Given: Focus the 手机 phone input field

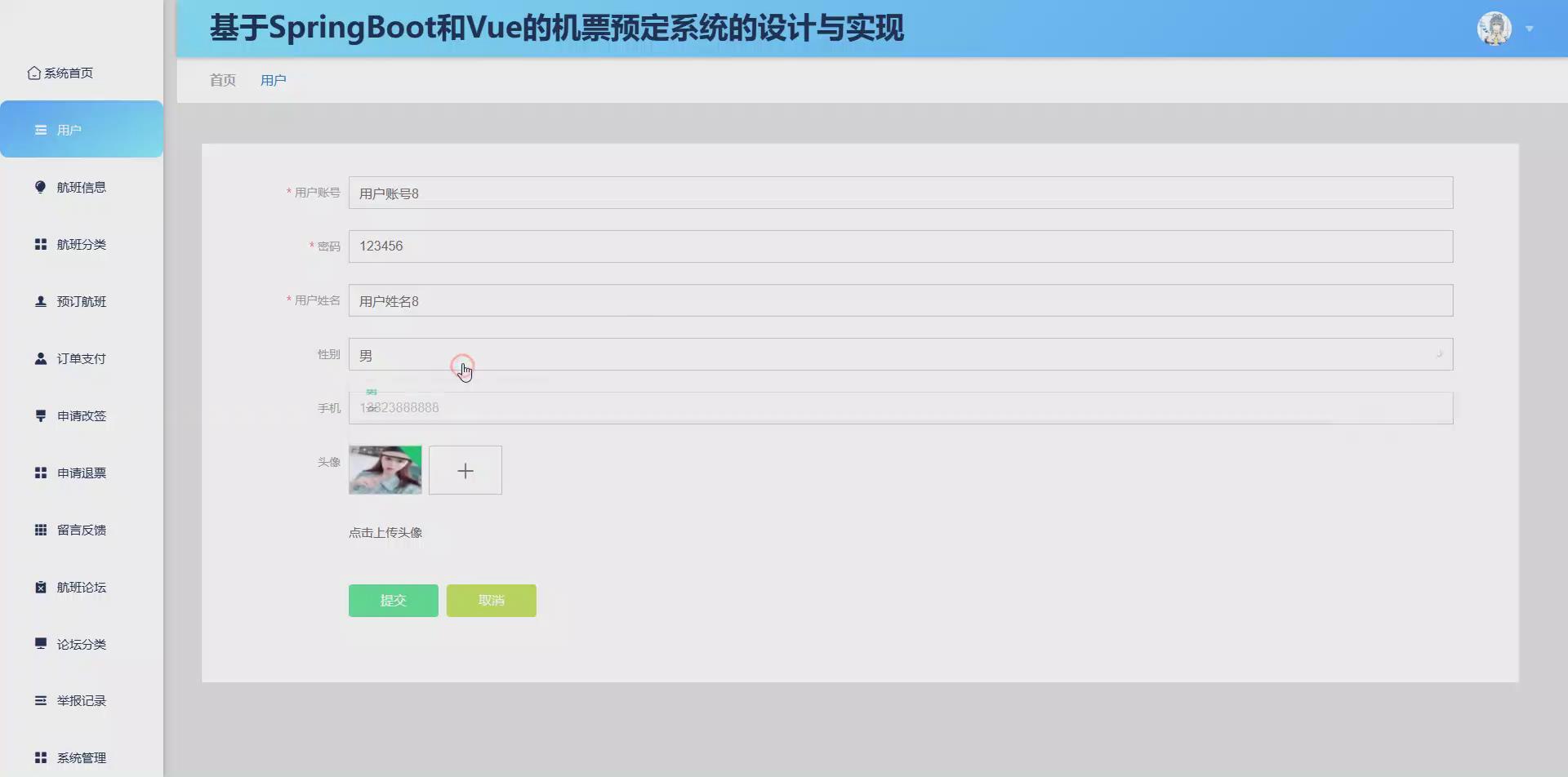Looking at the screenshot, I should 901,408.
